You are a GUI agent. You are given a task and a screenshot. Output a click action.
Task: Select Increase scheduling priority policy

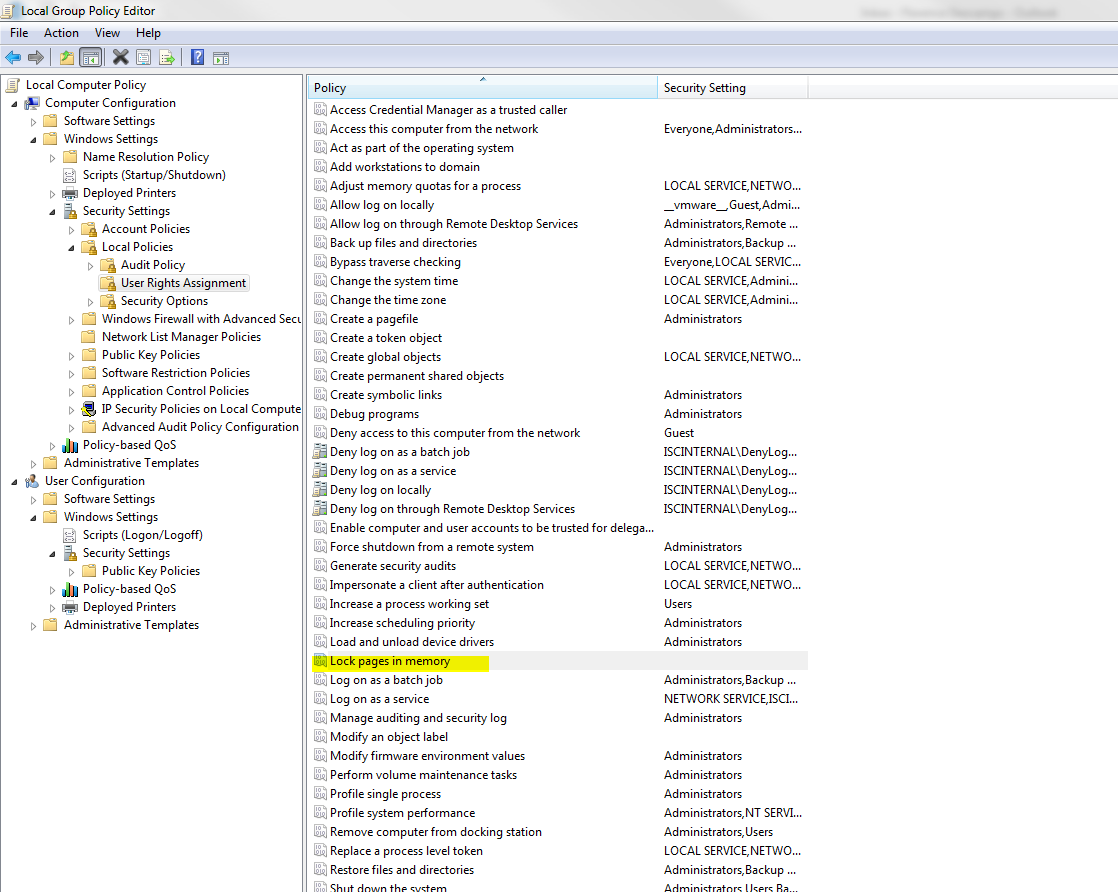coord(402,623)
